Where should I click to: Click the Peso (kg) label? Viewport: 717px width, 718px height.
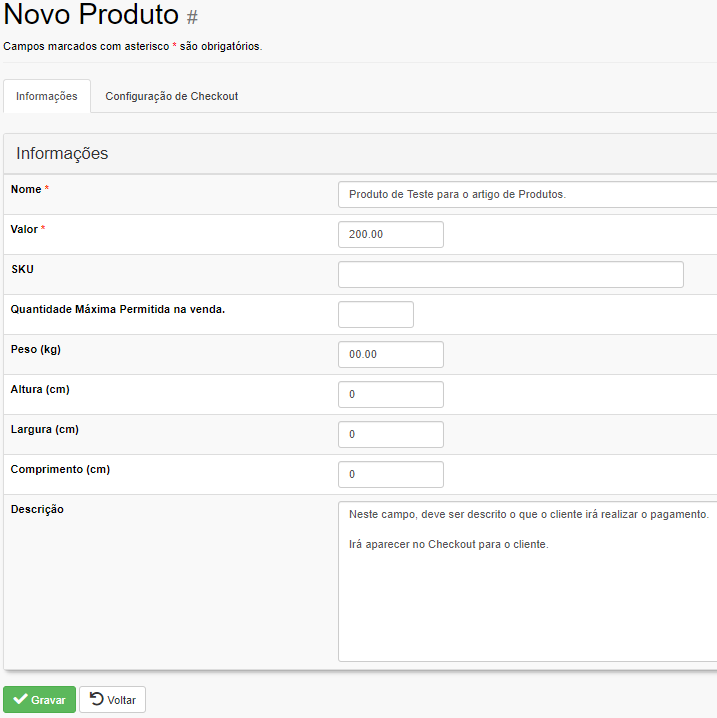coord(36,349)
